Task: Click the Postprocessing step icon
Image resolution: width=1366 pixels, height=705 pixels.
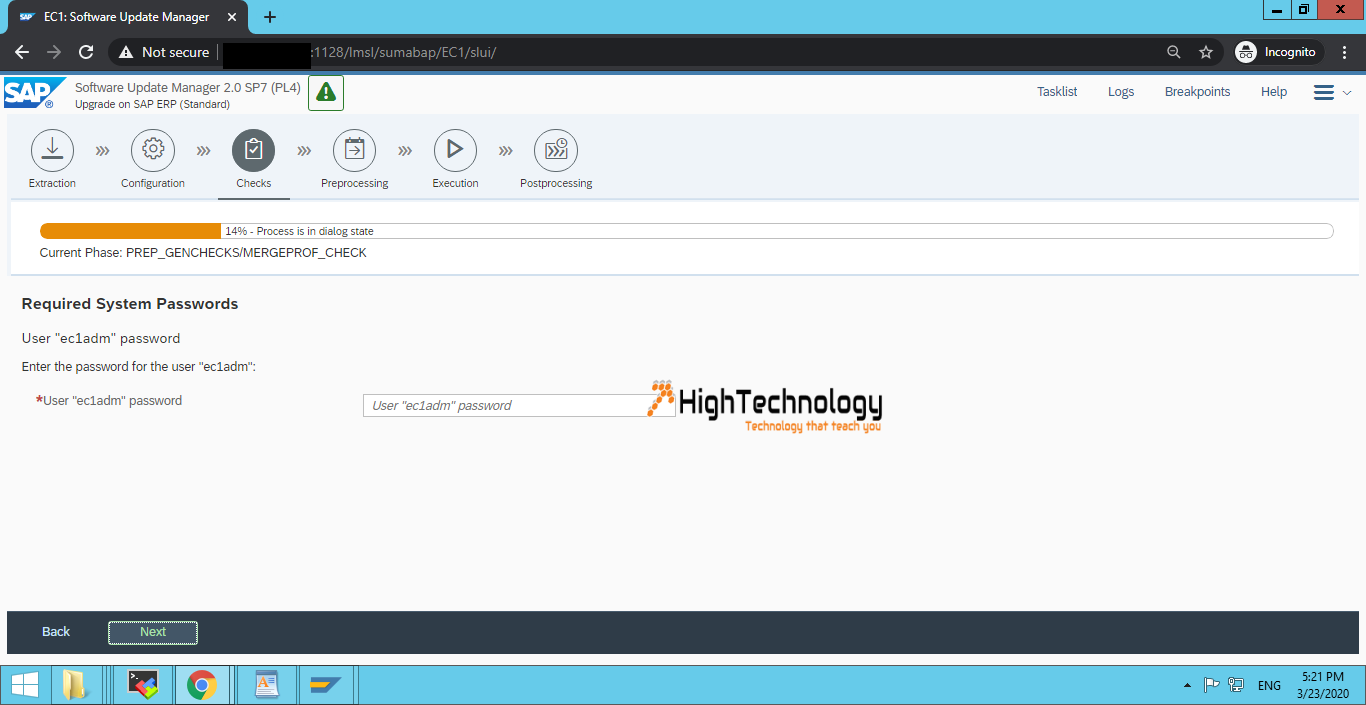Action: pos(556,150)
